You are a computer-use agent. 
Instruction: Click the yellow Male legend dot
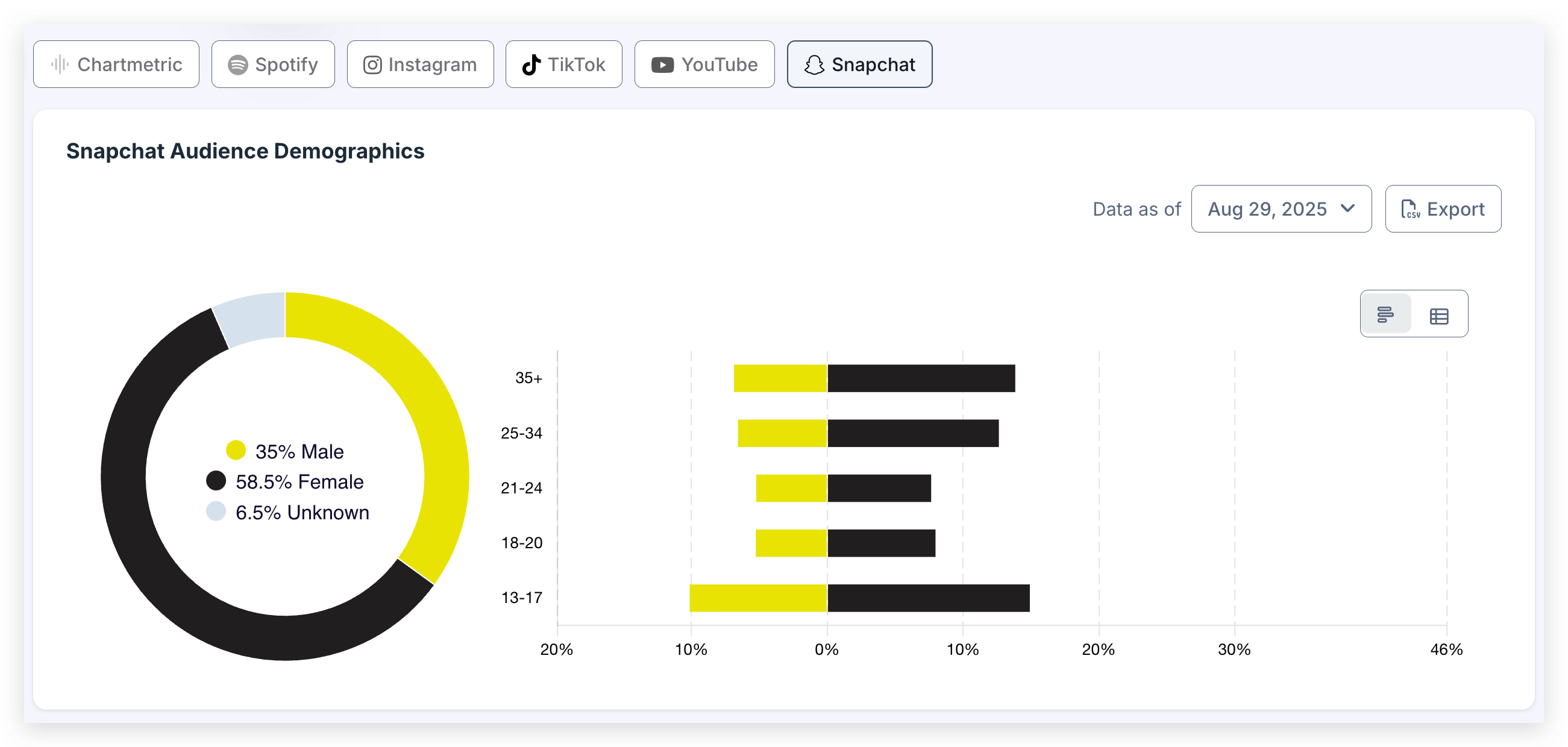236,451
